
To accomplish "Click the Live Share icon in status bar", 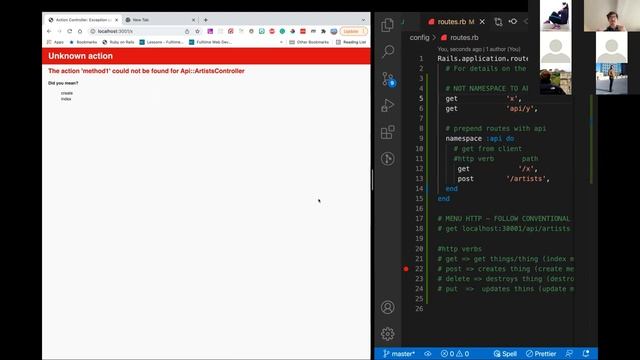I will point(569,353).
